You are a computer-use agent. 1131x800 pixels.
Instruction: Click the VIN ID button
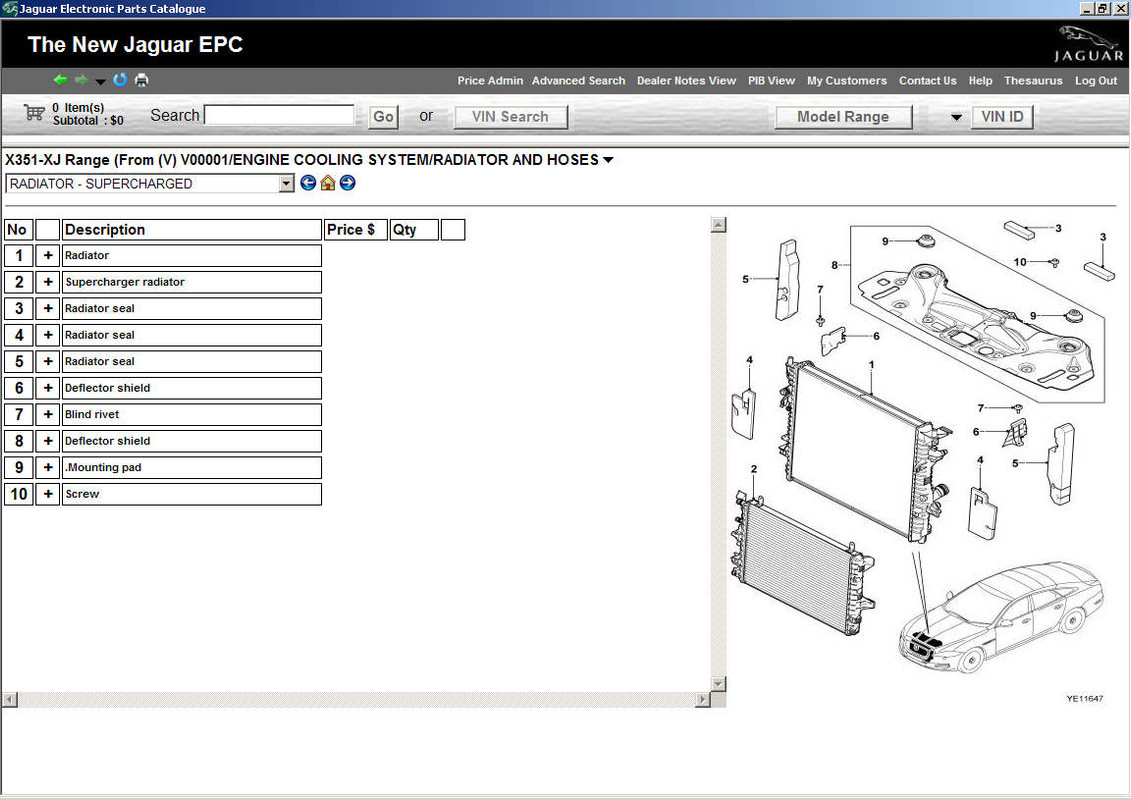point(1003,117)
